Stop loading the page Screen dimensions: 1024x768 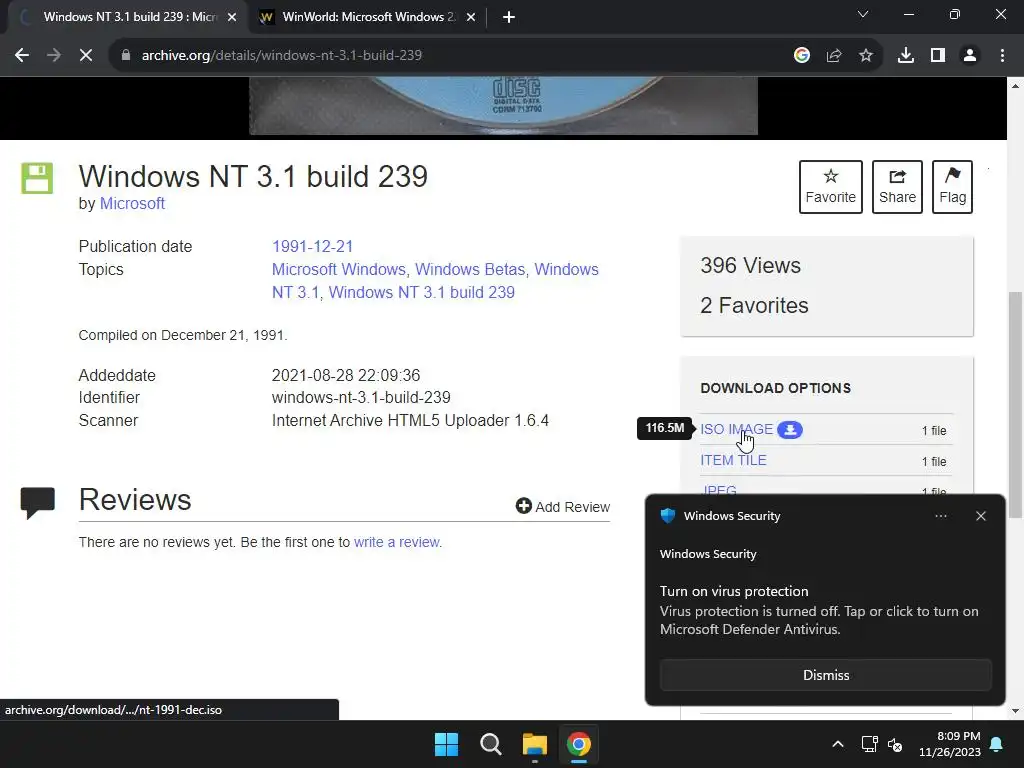(x=86, y=56)
